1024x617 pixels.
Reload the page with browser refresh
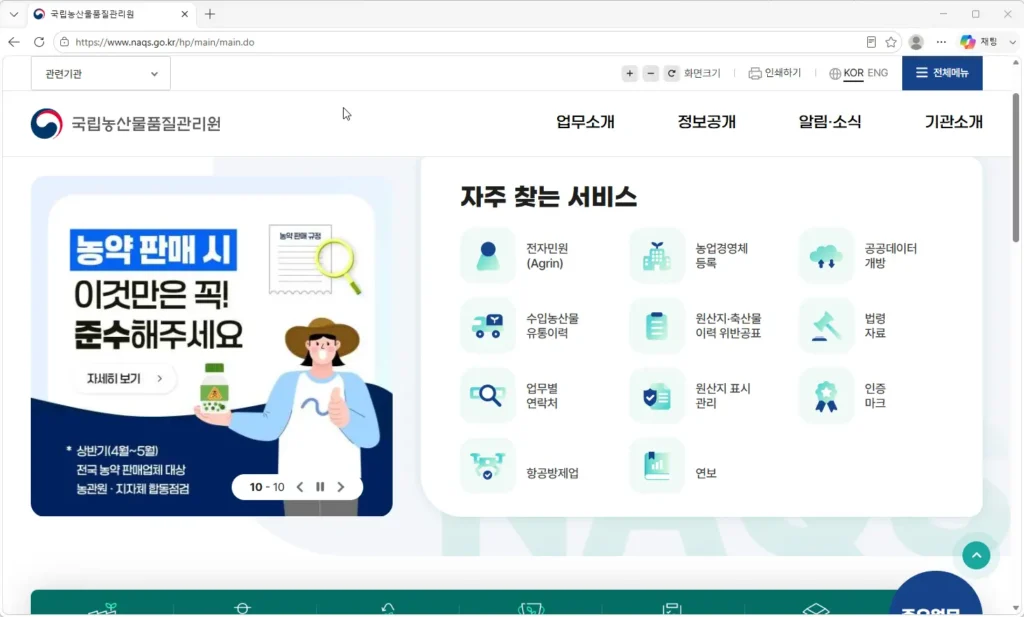(39, 42)
